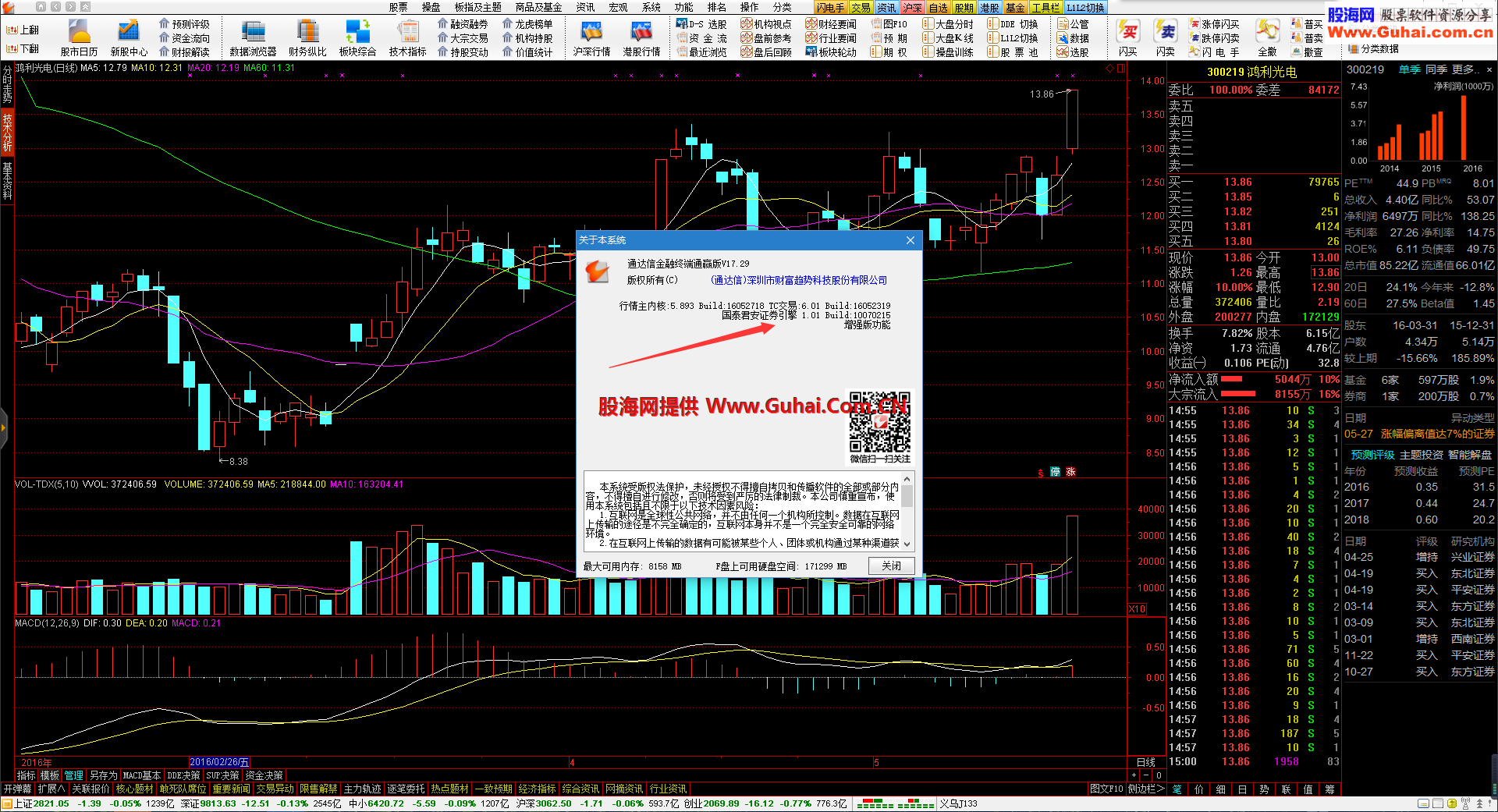Open the 板指及主题 menu

coord(477,7)
